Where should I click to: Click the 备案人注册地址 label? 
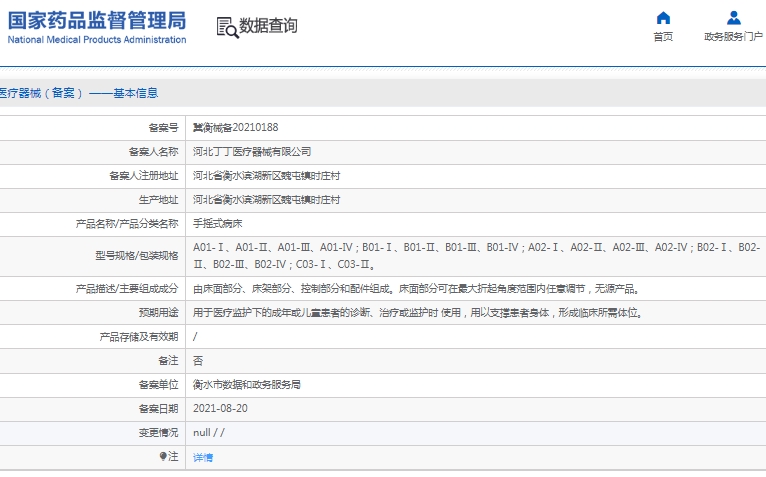click(x=144, y=175)
